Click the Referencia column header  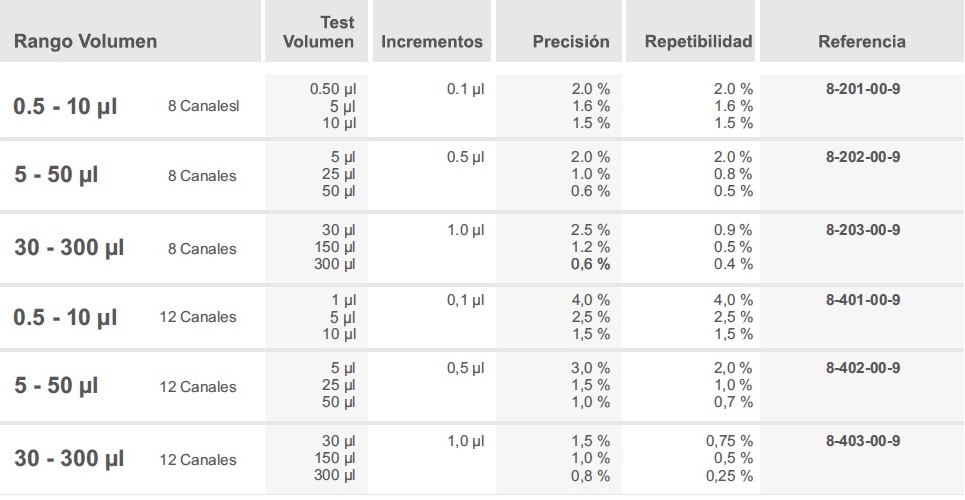861,42
